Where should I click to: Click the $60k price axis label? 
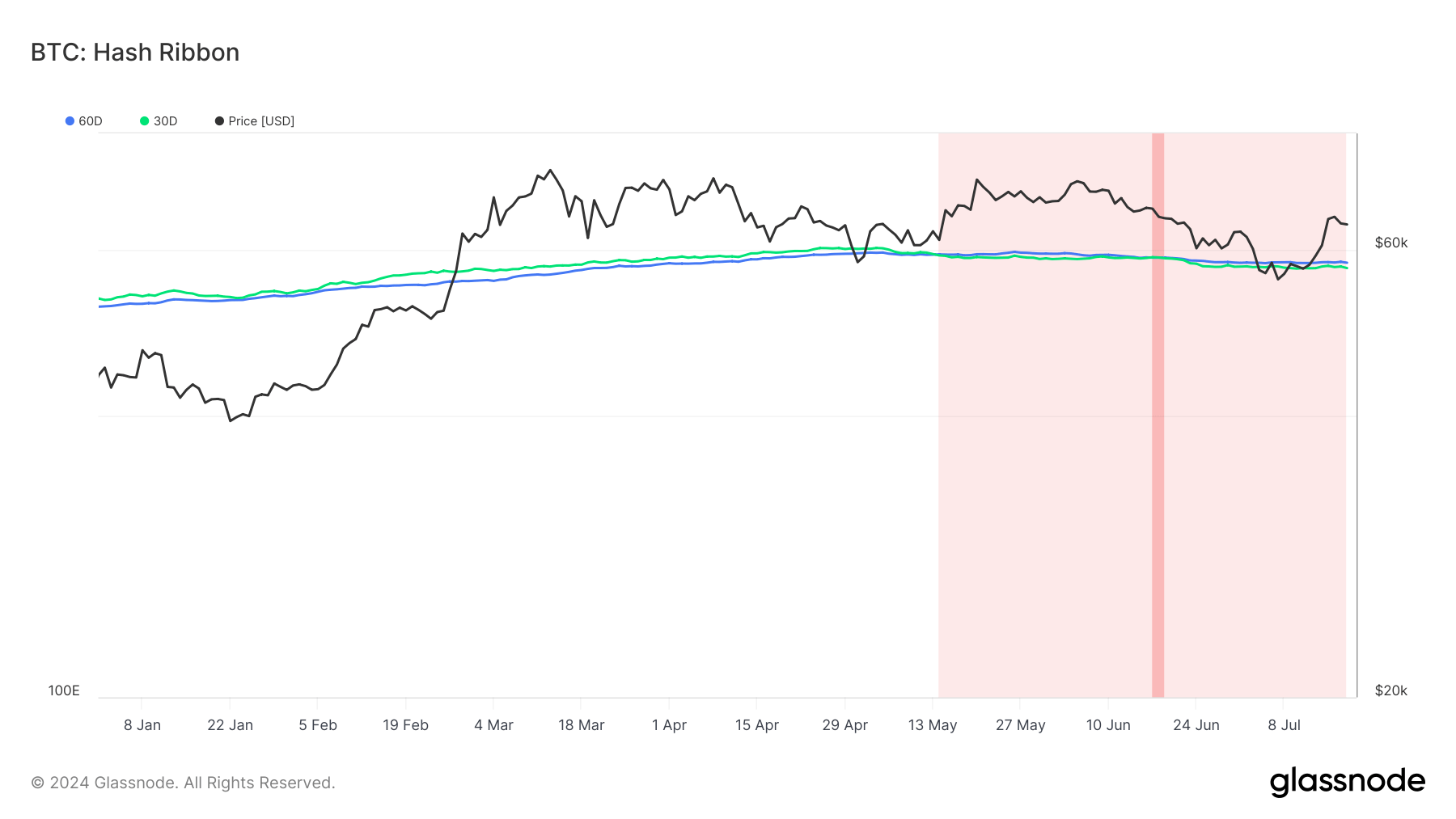tap(1390, 243)
